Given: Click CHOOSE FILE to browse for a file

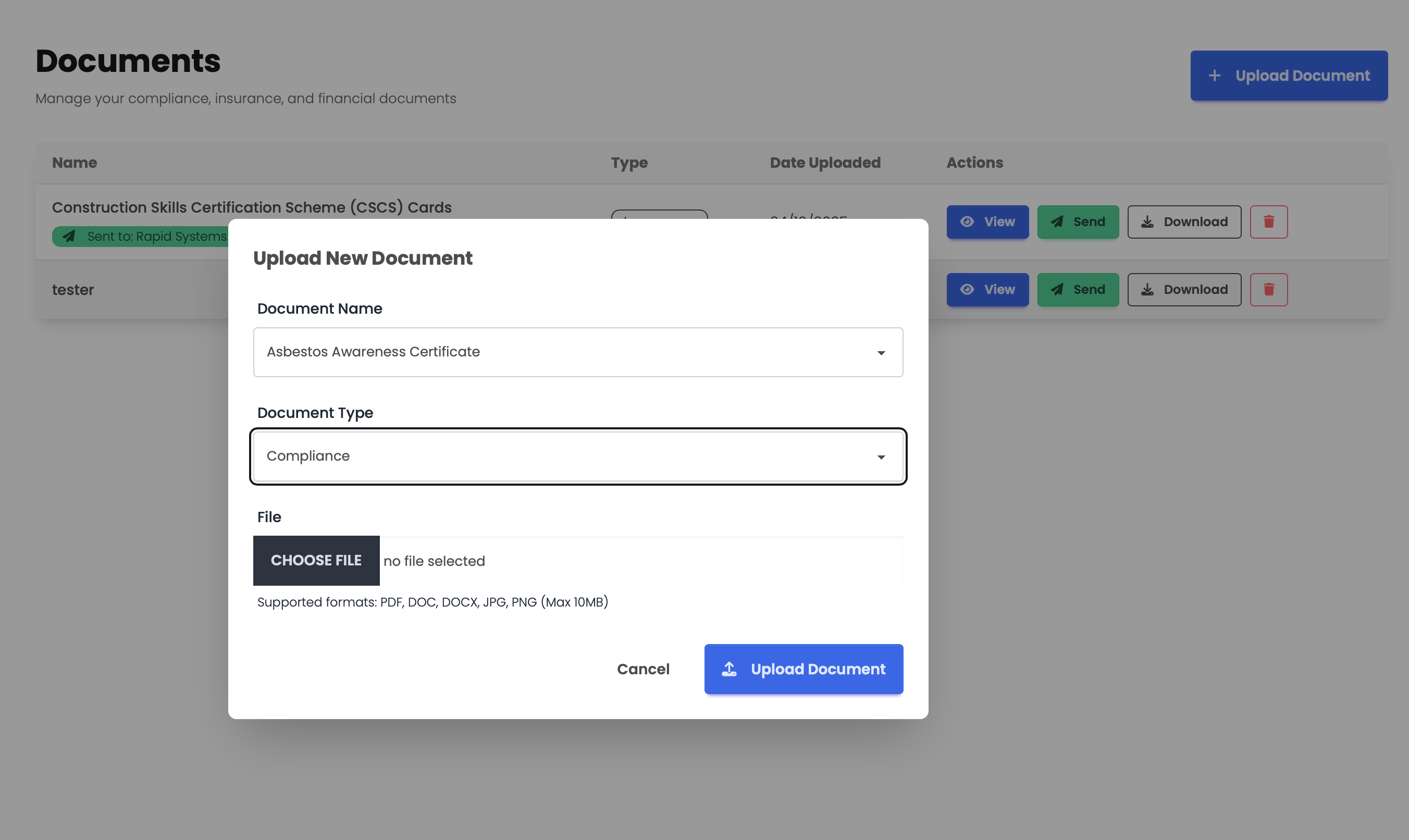Looking at the screenshot, I should (x=316, y=560).
